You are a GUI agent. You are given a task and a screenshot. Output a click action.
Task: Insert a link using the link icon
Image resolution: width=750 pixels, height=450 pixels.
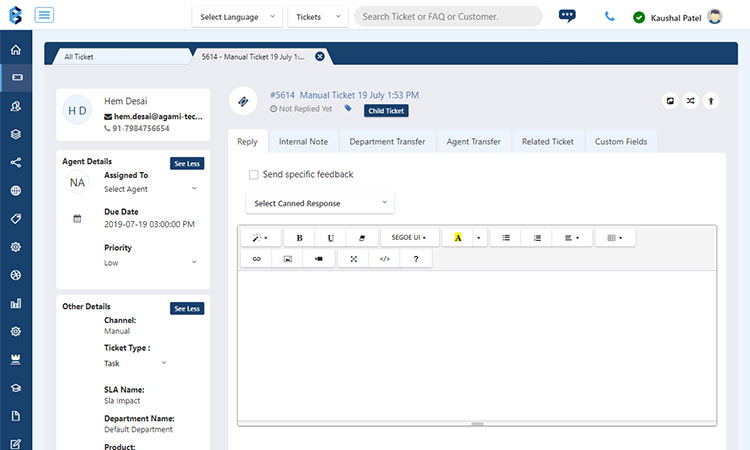click(x=256, y=259)
